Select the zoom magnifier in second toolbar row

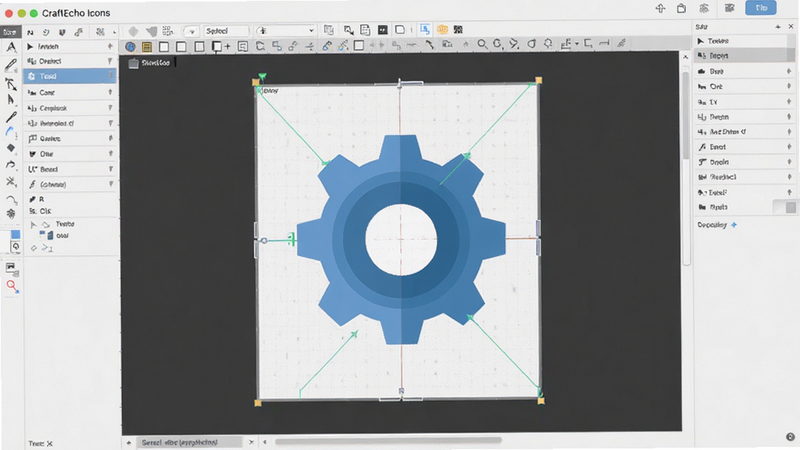(x=482, y=44)
